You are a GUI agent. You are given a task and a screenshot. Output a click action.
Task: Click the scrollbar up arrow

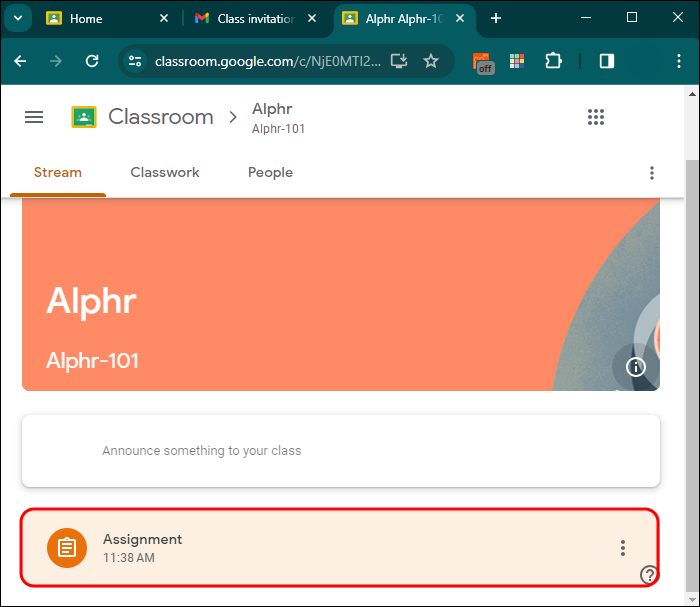click(x=692, y=94)
